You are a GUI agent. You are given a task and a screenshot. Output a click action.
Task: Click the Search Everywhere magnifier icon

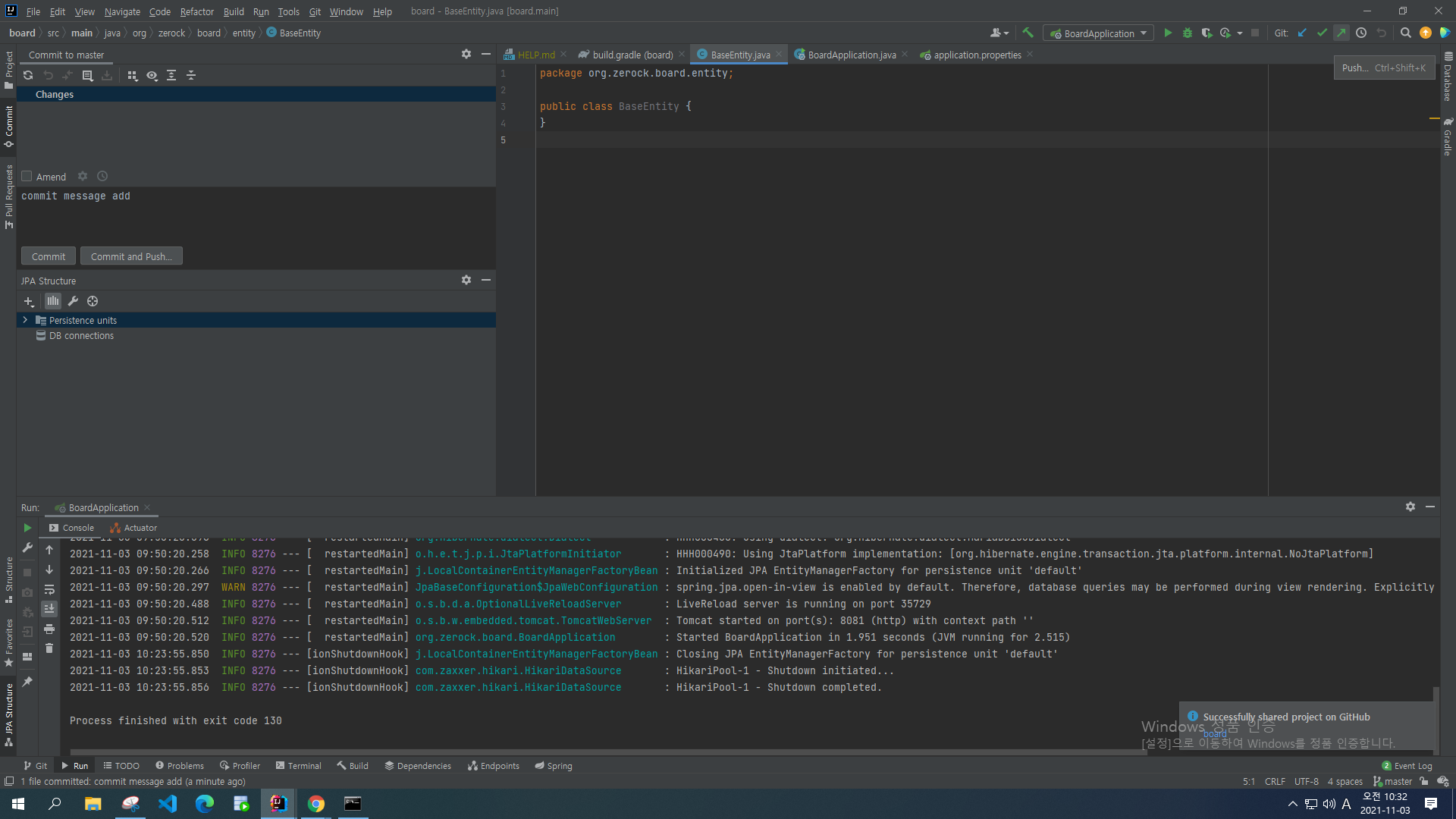coord(1405,33)
